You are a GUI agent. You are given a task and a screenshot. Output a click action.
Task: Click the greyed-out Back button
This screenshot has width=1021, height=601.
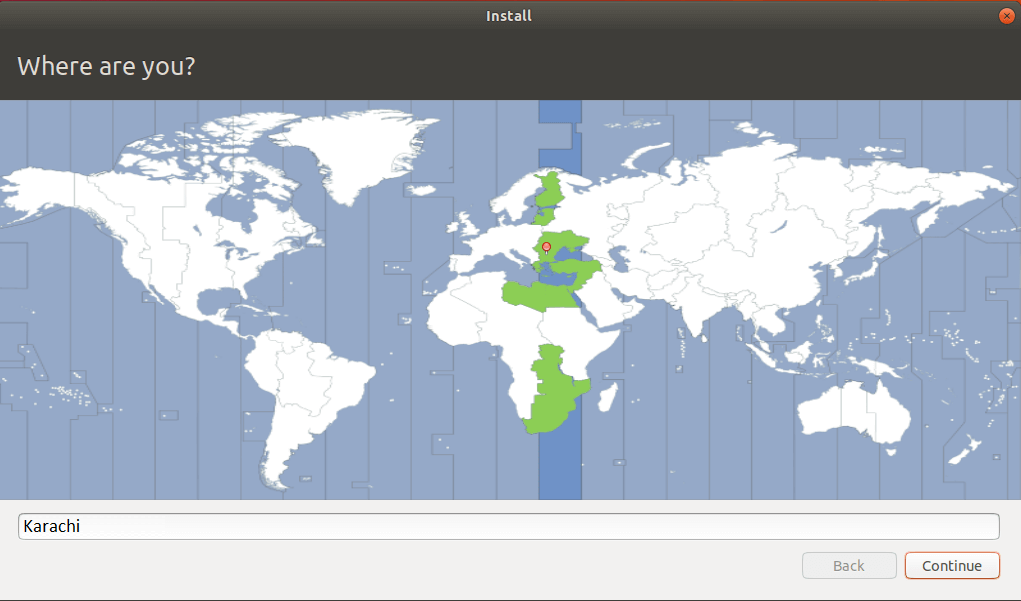[x=849, y=565]
